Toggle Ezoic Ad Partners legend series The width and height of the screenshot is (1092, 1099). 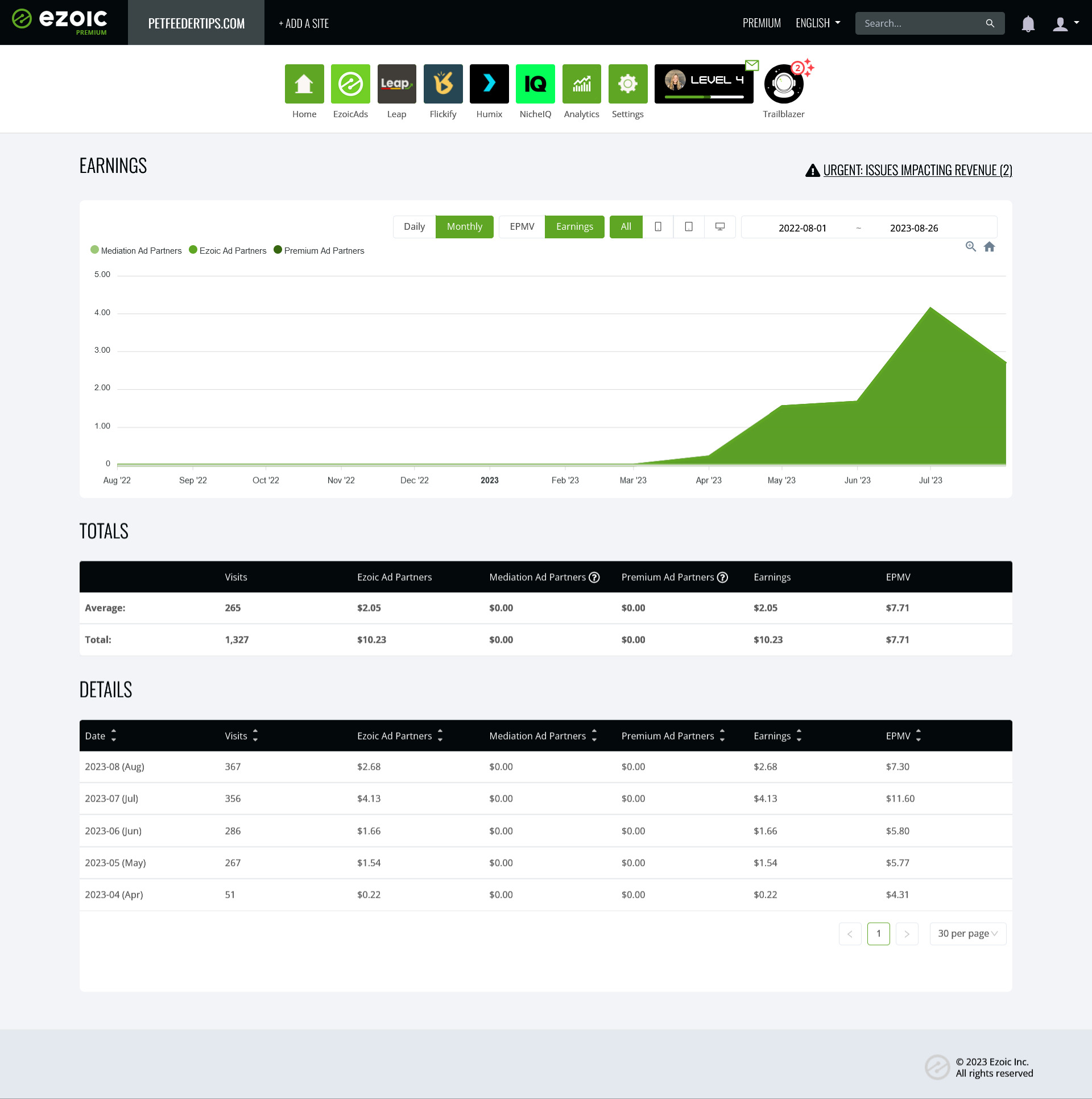(227, 250)
